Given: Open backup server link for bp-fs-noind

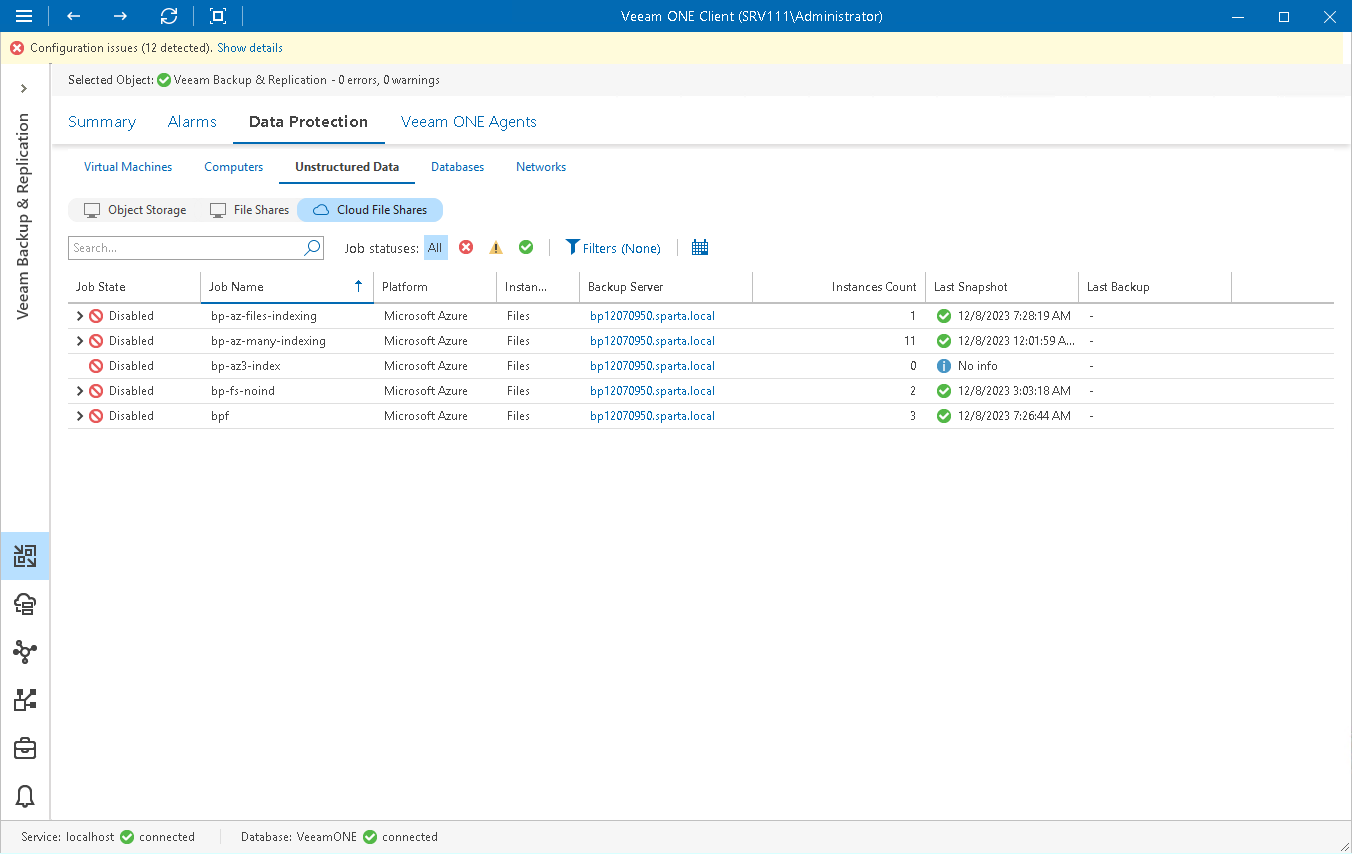Looking at the screenshot, I should pos(652,391).
